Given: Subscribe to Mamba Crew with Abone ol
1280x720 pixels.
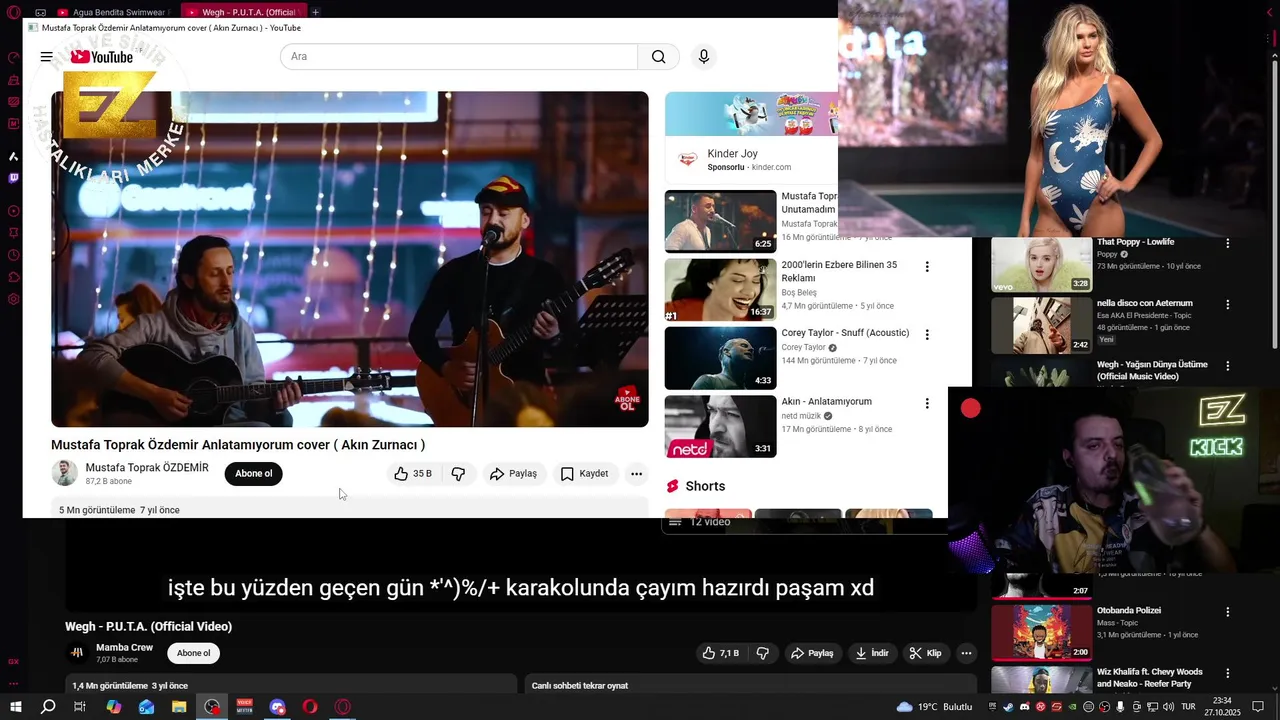Looking at the screenshot, I should (193, 653).
